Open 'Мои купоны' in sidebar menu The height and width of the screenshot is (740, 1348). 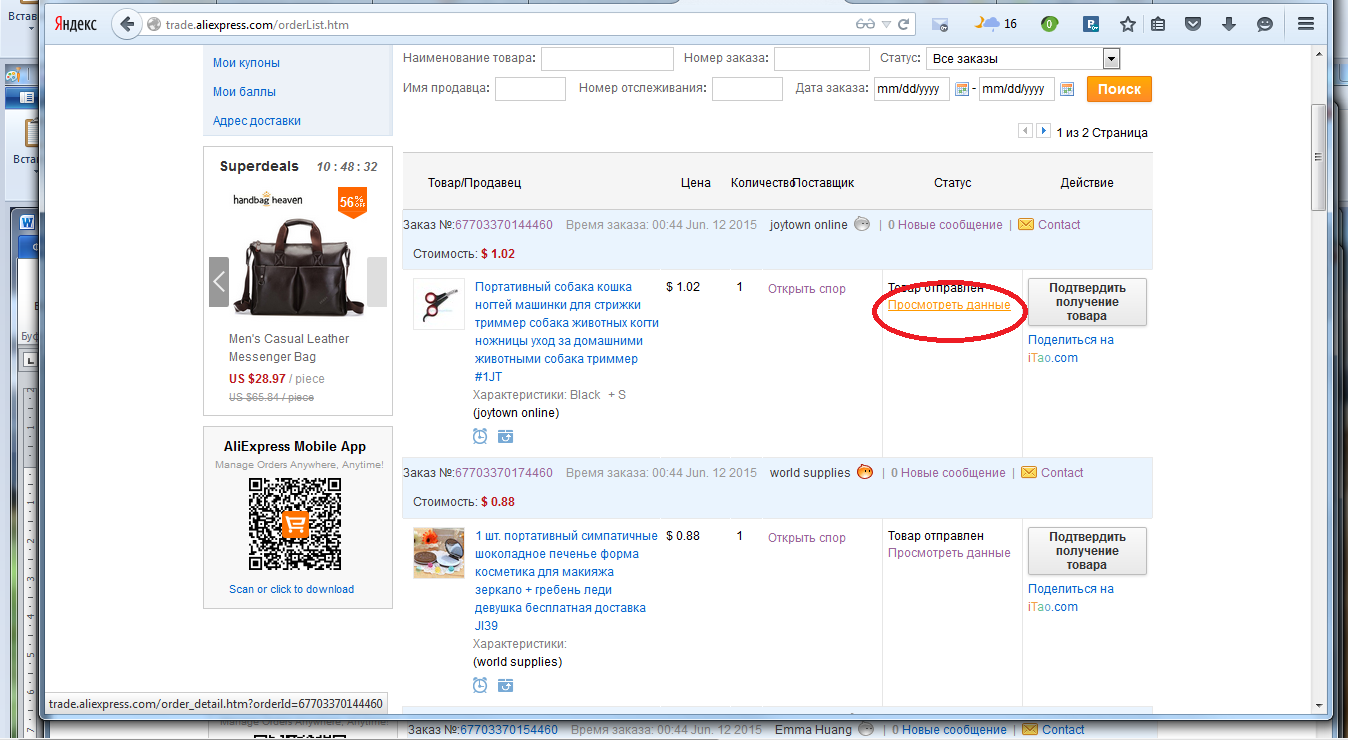click(x=246, y=63)
